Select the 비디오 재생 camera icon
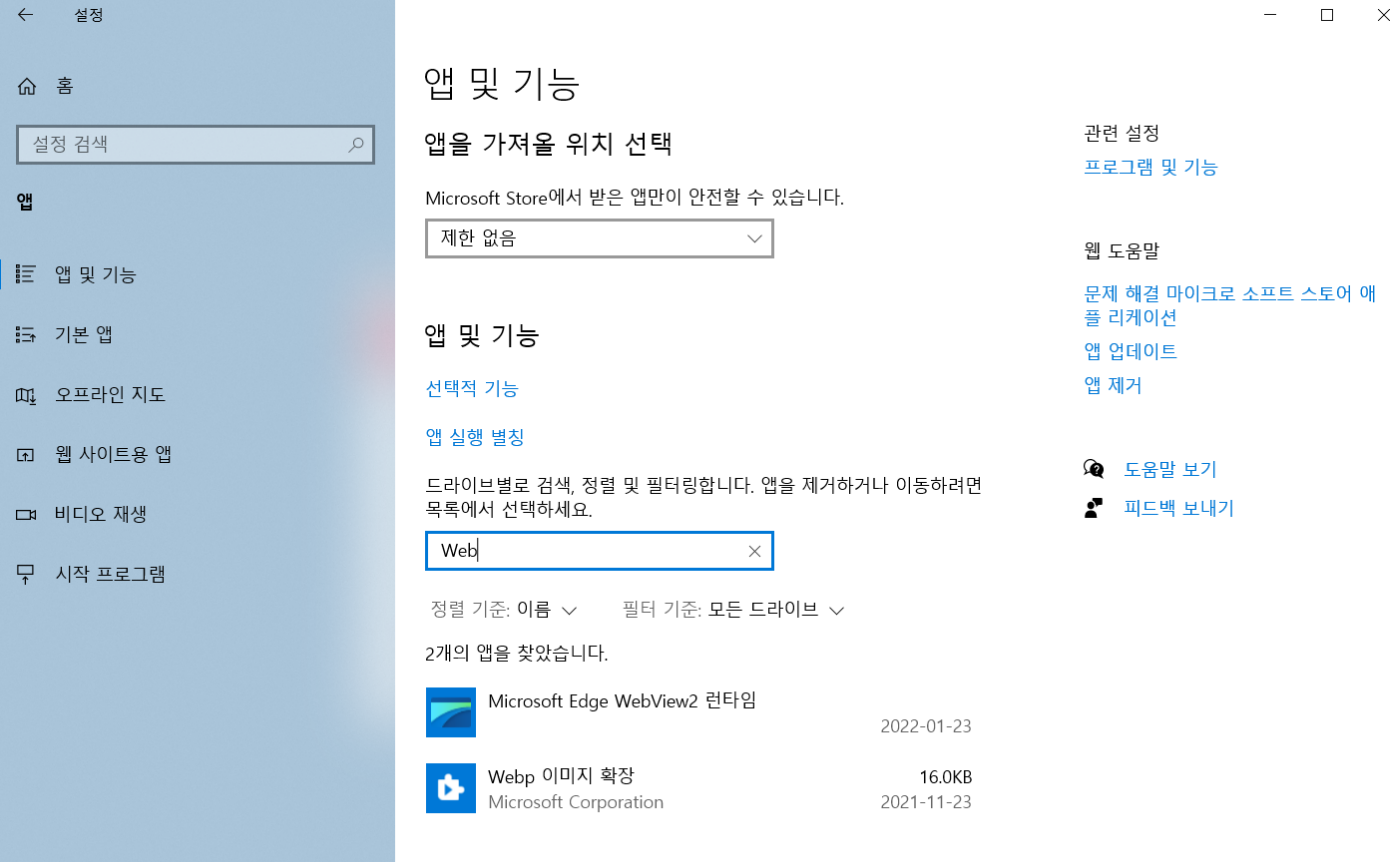The image size is (1398, 862). [27, 515]
